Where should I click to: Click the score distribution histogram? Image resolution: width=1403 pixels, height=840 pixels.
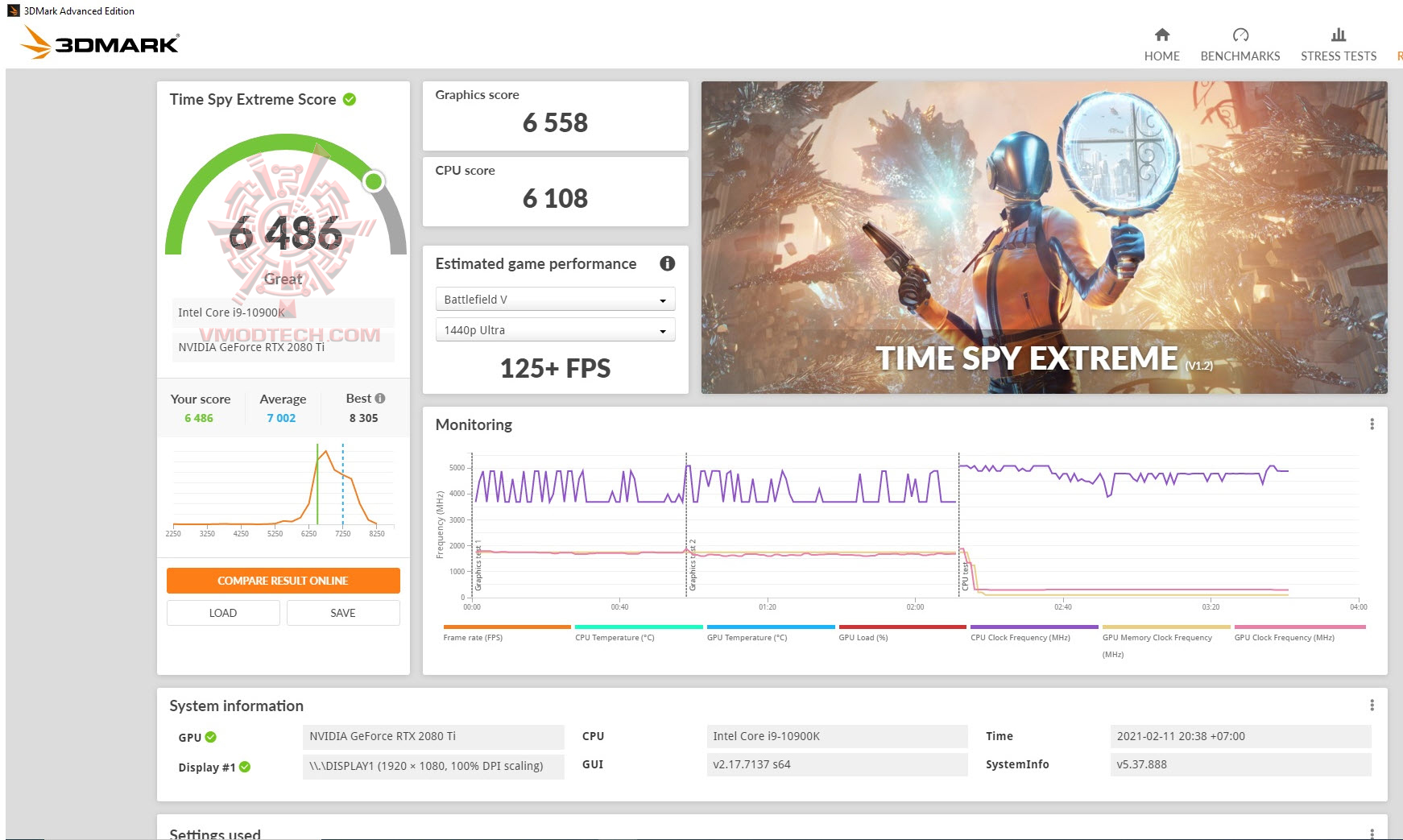coord(283,487)
